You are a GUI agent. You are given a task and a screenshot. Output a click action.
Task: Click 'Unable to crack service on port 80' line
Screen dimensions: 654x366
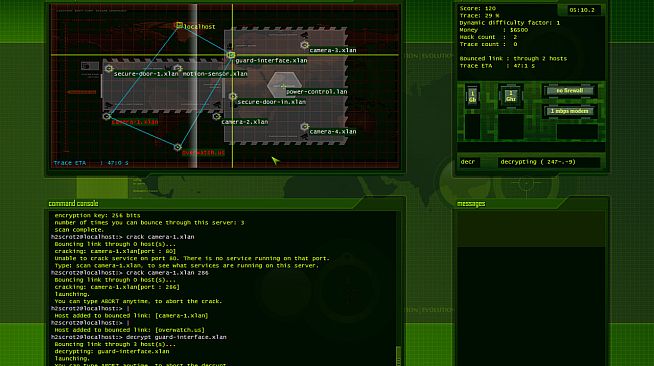(x=192, y=258)
